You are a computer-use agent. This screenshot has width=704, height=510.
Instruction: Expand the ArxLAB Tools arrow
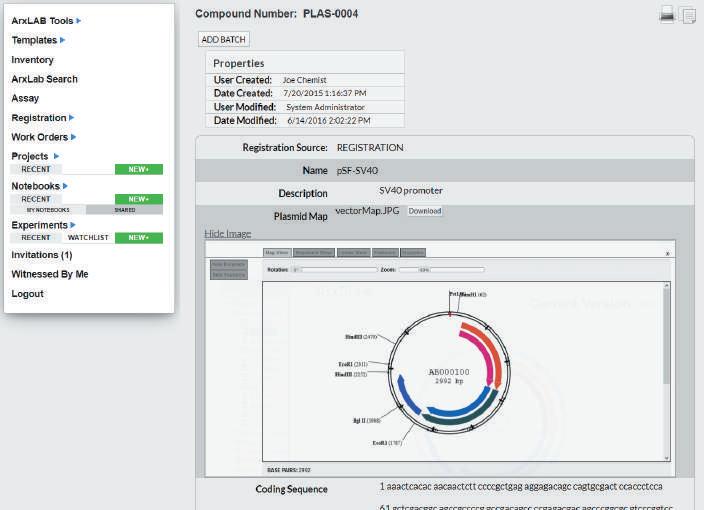pyautogui.click(x=79, y=21)
